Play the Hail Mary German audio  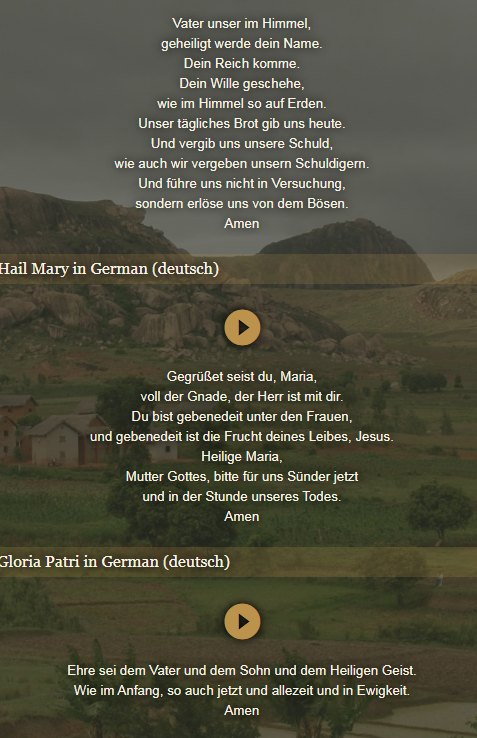coord(242,328)
